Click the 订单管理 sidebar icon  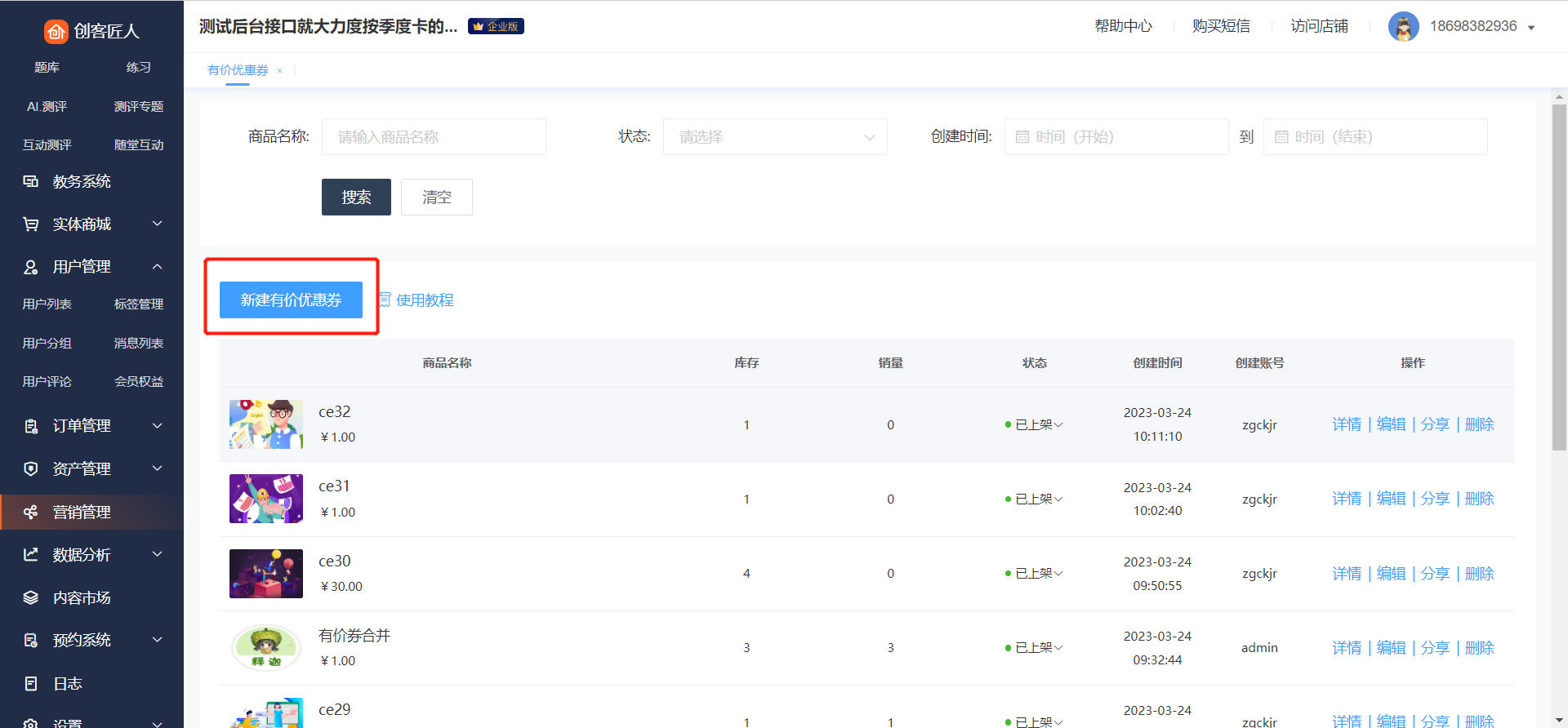[x=31, y=426]
